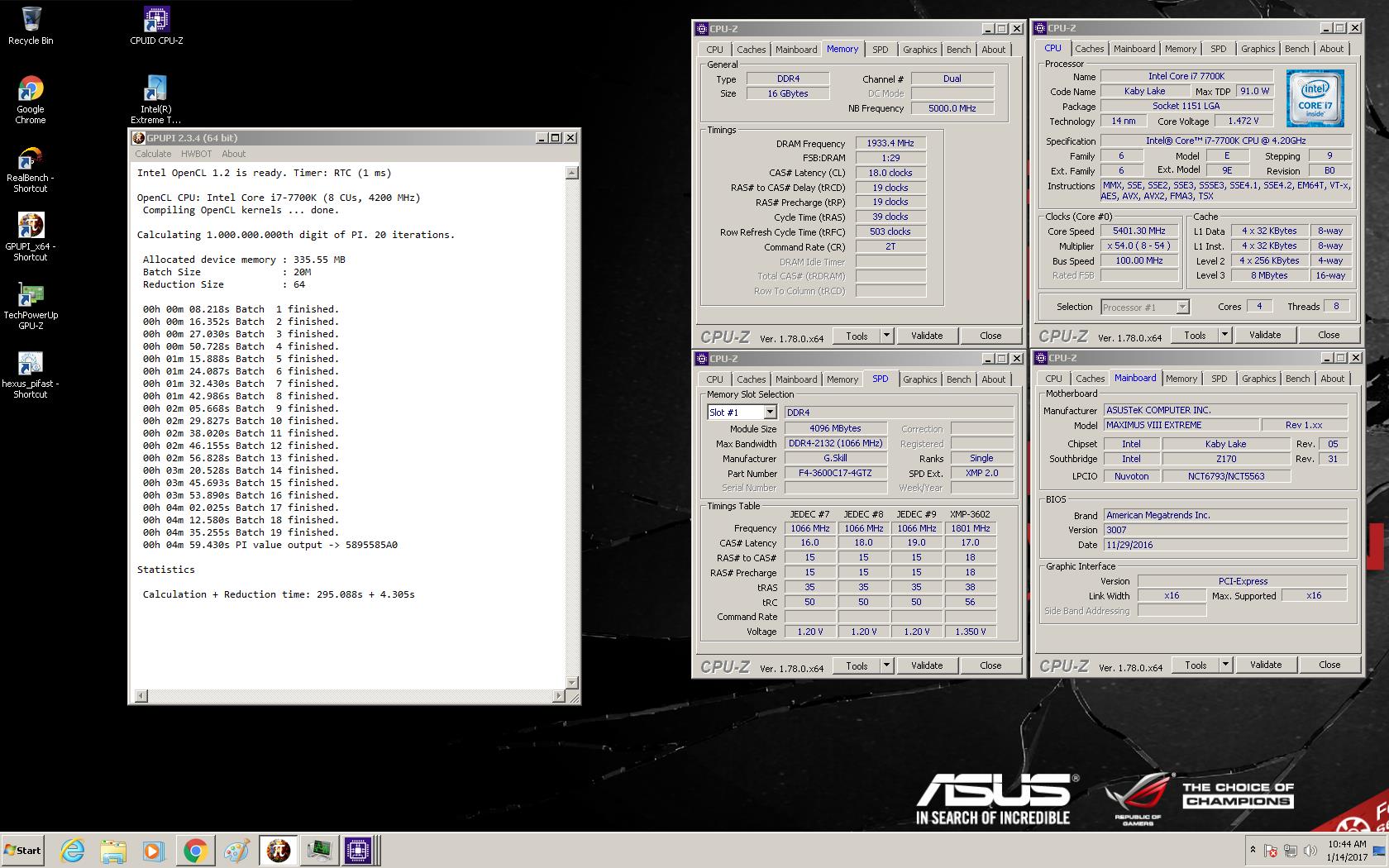The image size is (1389, 868).
Task: Open the Processor #1 selection dropdown
Action: click(x=1182, y=308)
